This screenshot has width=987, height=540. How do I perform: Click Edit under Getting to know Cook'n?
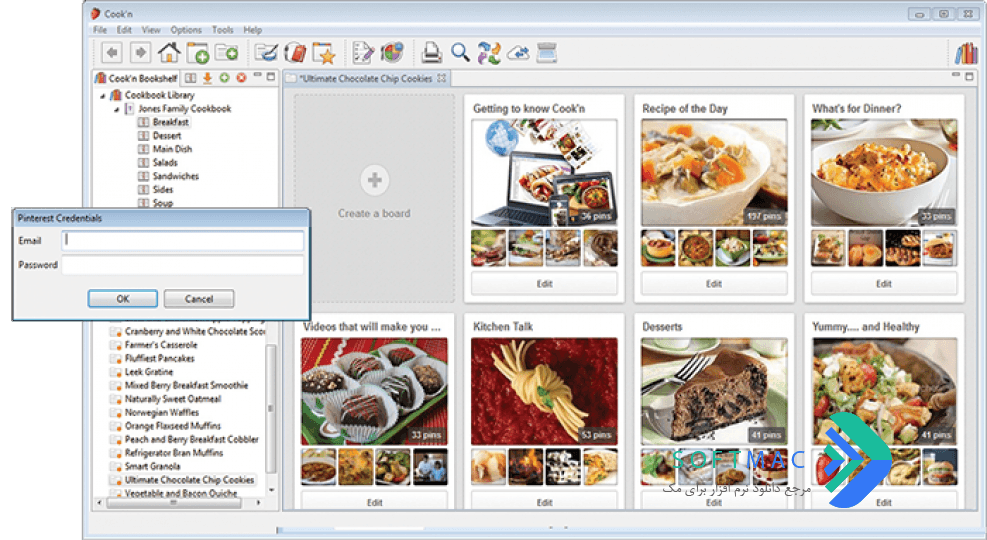point(544,284)
